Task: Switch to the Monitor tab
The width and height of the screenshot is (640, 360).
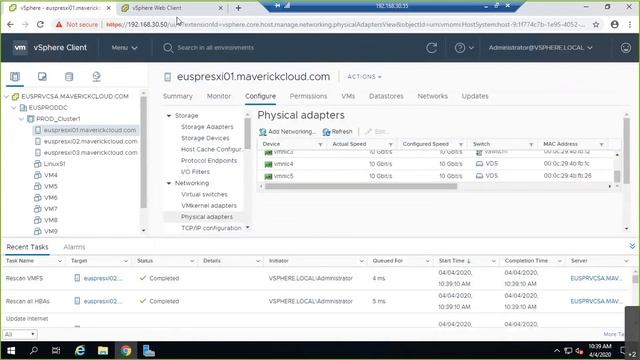Action: (219, 96)
